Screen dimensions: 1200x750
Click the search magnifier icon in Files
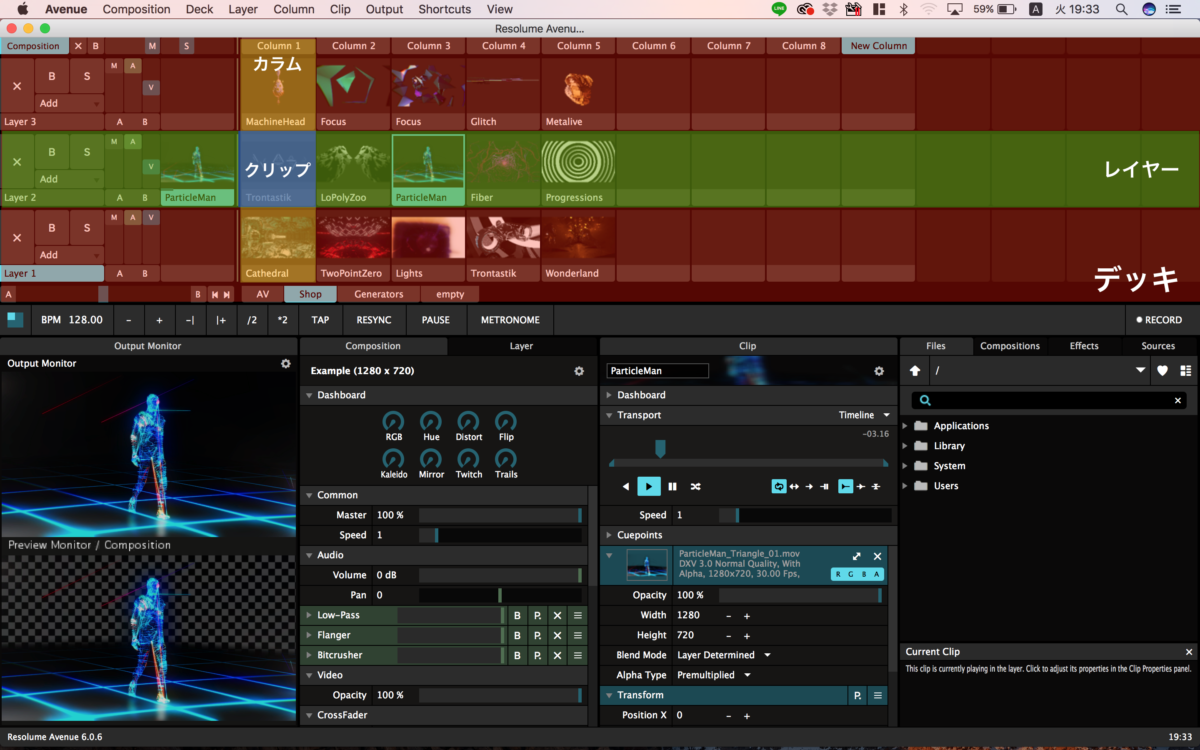coord(925,400)
